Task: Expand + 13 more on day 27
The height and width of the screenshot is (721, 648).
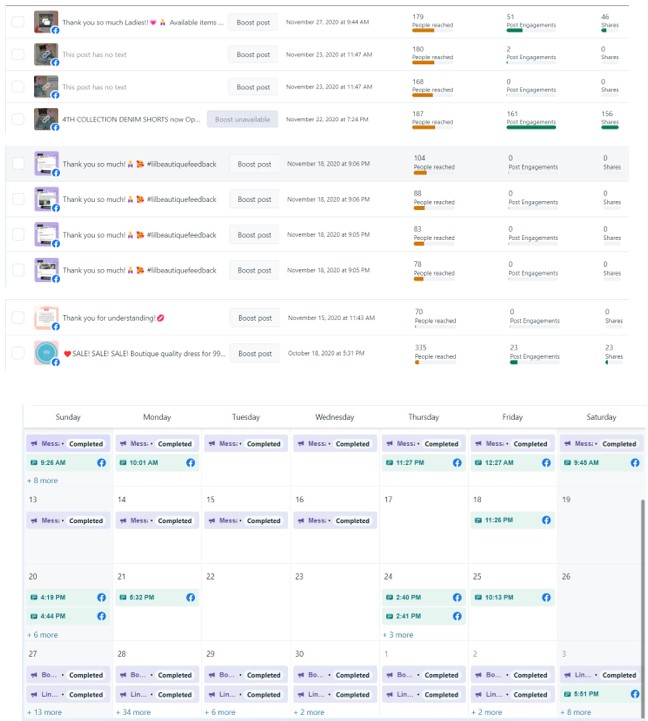Action: [x=45, y=712]
